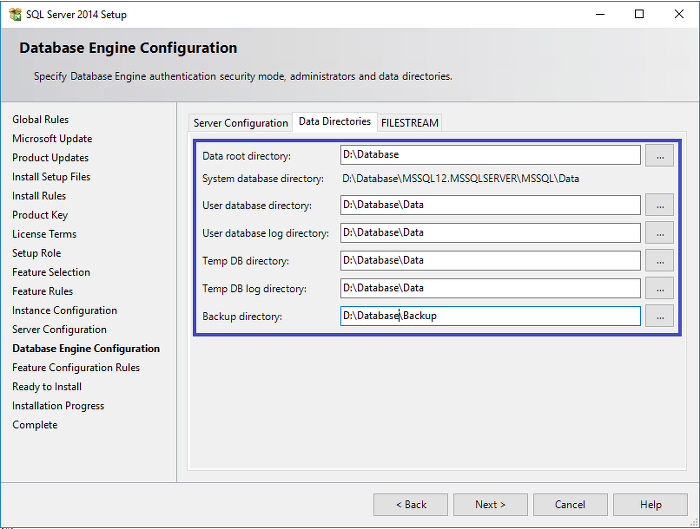Screen dimensions: 700x529
Task: Browse for User database log directory
Action: coord(659,233)
